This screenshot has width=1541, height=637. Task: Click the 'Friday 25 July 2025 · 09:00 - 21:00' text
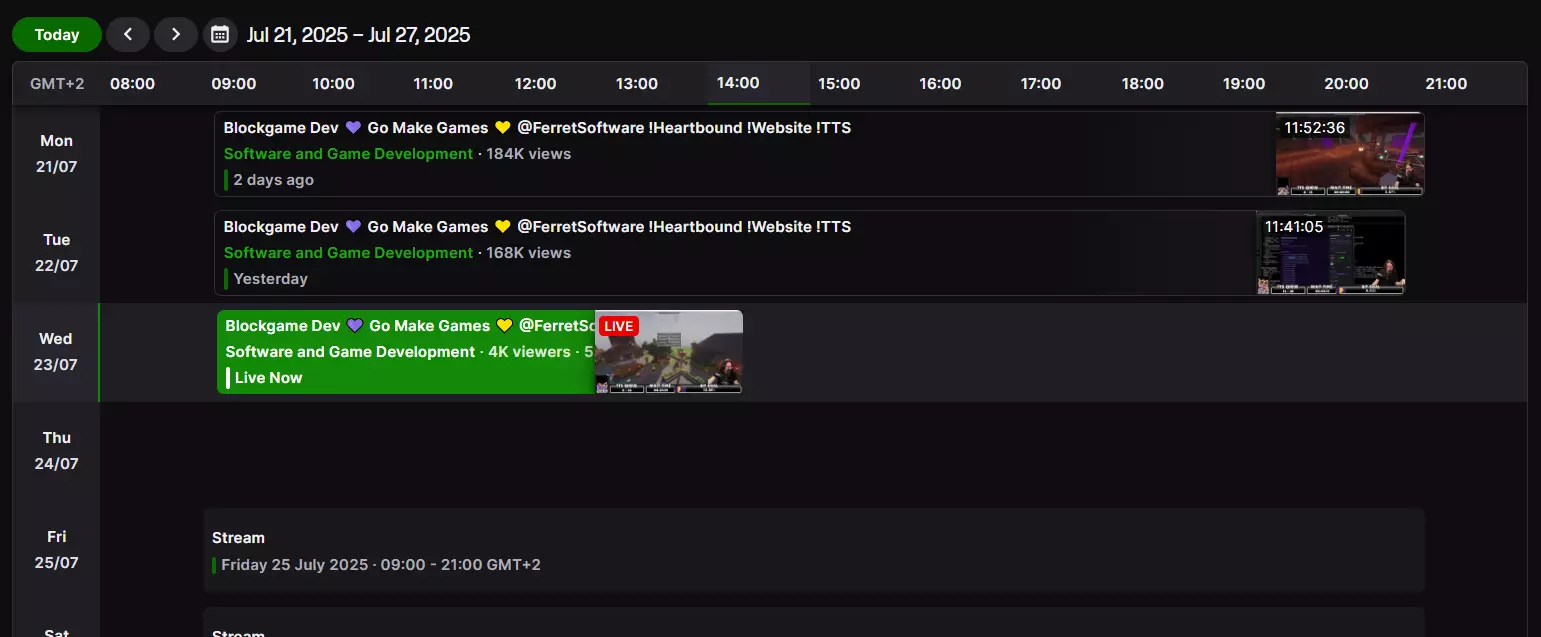pyautogui.click(x=381, y=565)
